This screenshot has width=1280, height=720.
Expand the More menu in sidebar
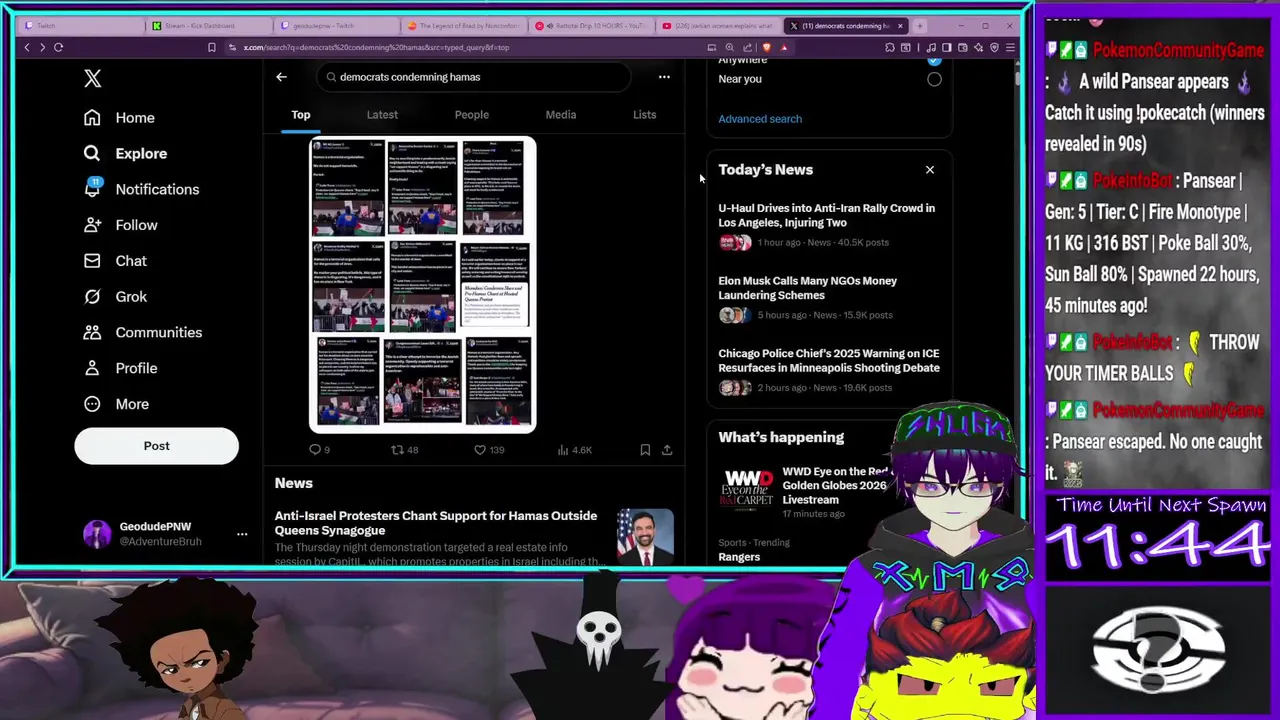pyautogui.click(x=117, y=404)
